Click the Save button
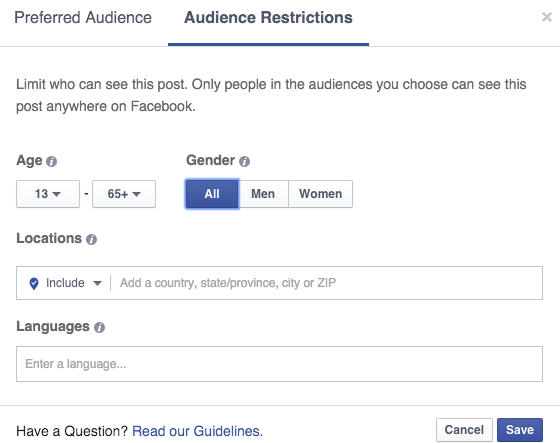The image size is (560, 443). click(x=520, y=430)
